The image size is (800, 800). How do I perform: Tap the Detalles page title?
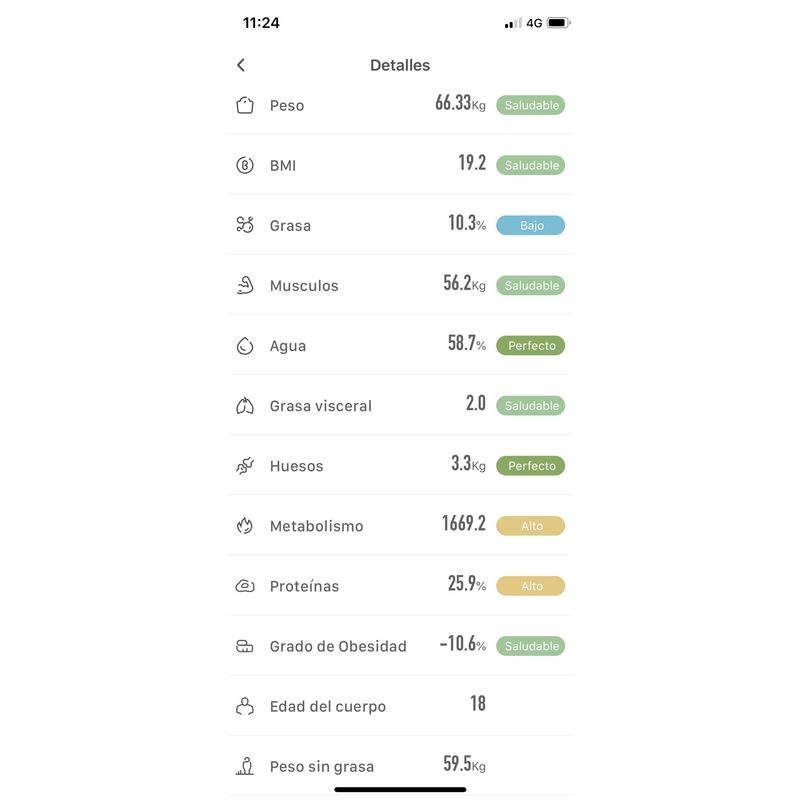tap(400, 65)
